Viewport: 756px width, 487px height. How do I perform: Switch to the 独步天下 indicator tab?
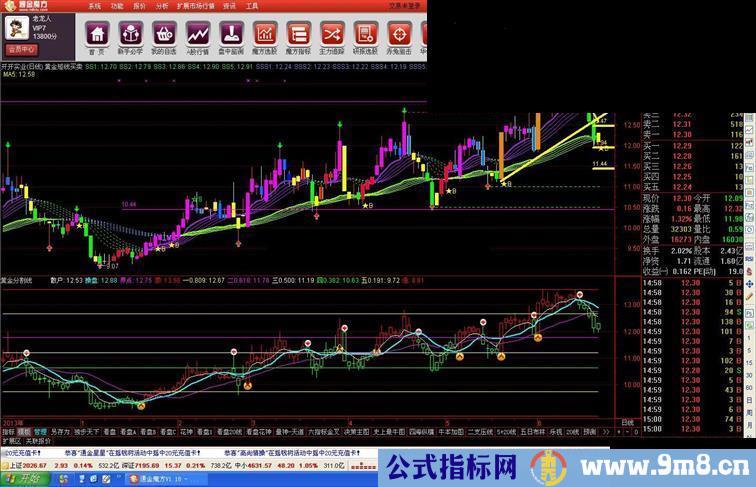85,431
